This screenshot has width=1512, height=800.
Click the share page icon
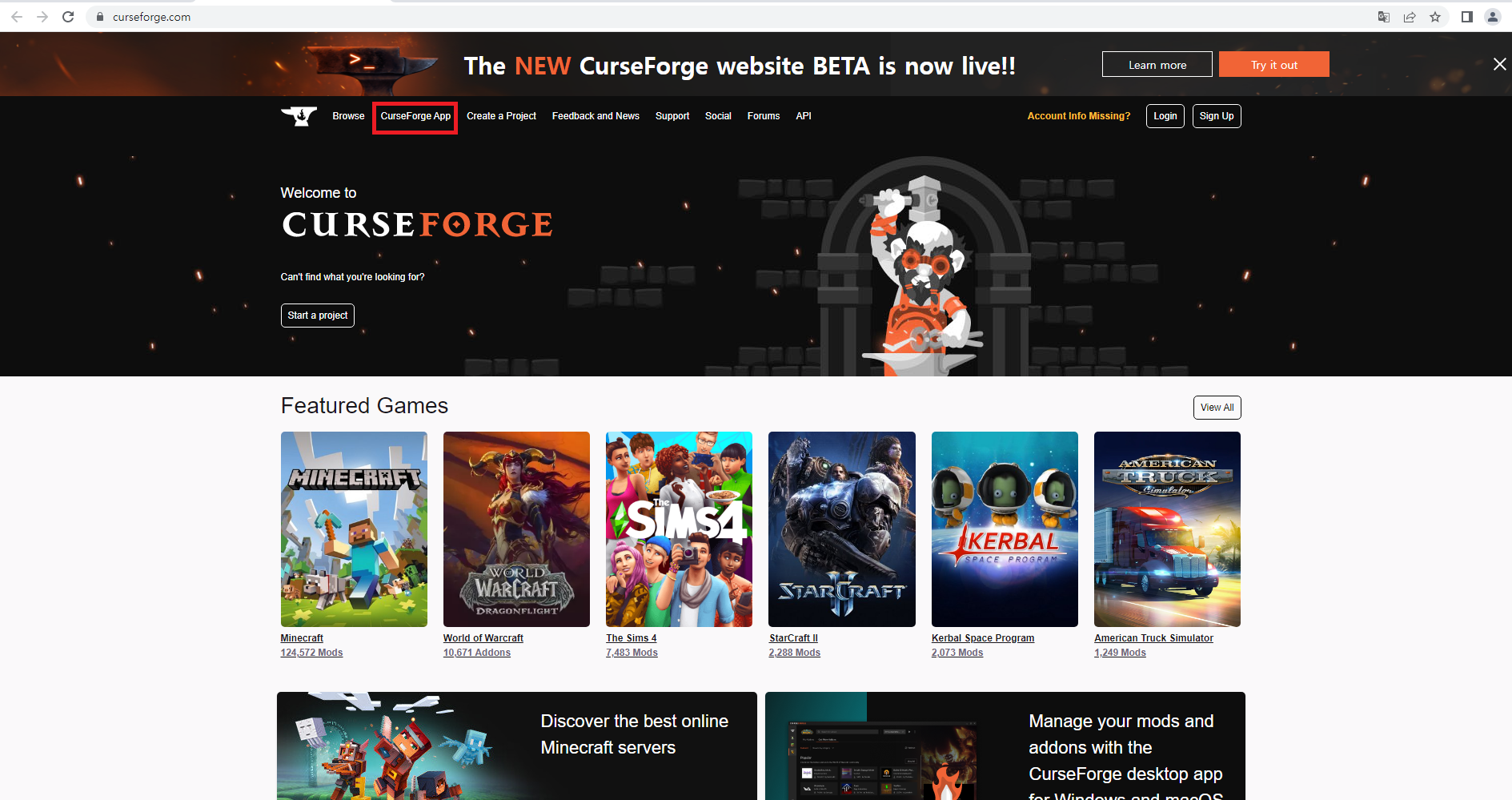[1410, 17]
